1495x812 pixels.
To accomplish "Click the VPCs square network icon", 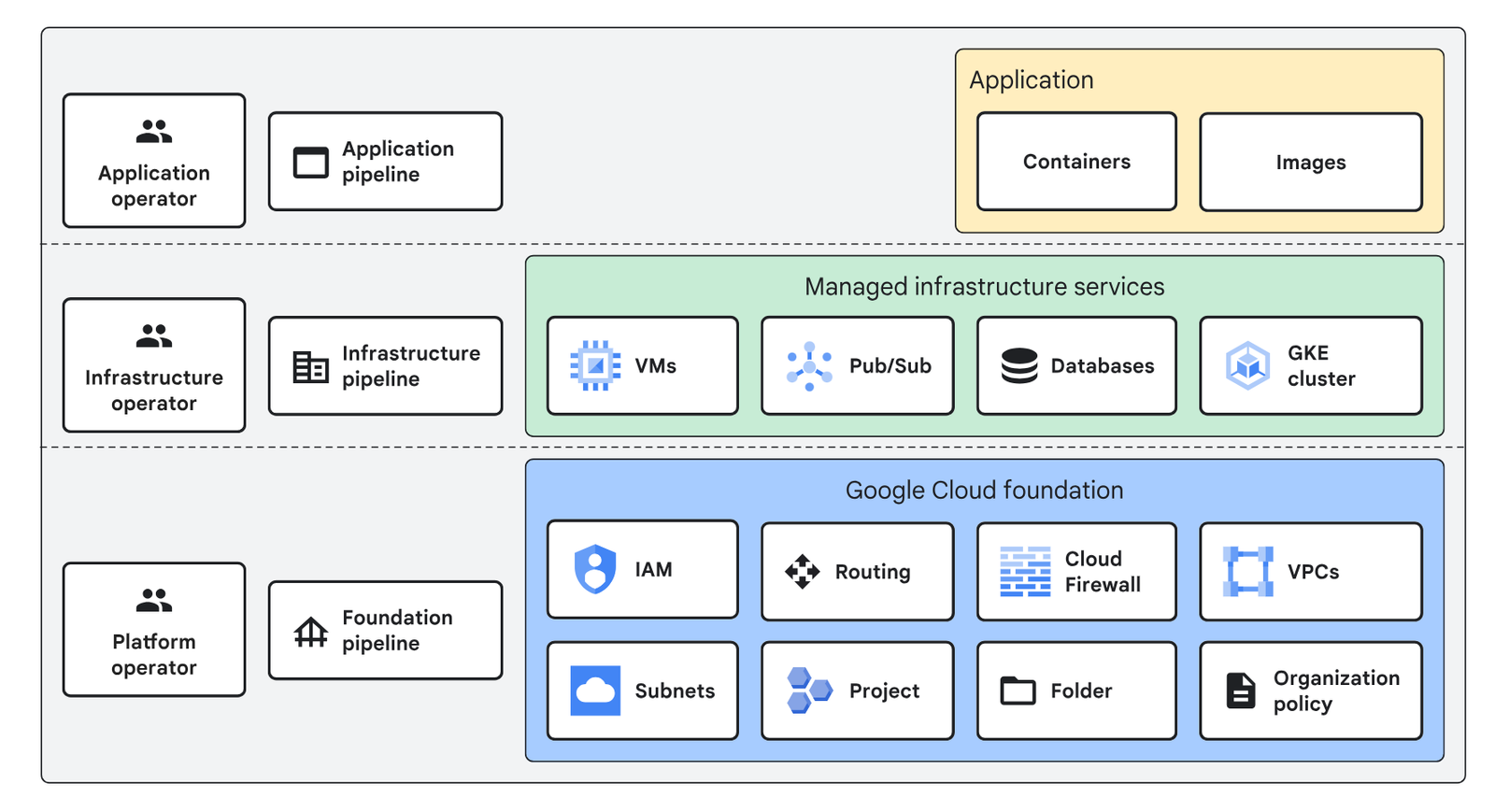I will click(1247, 571).
